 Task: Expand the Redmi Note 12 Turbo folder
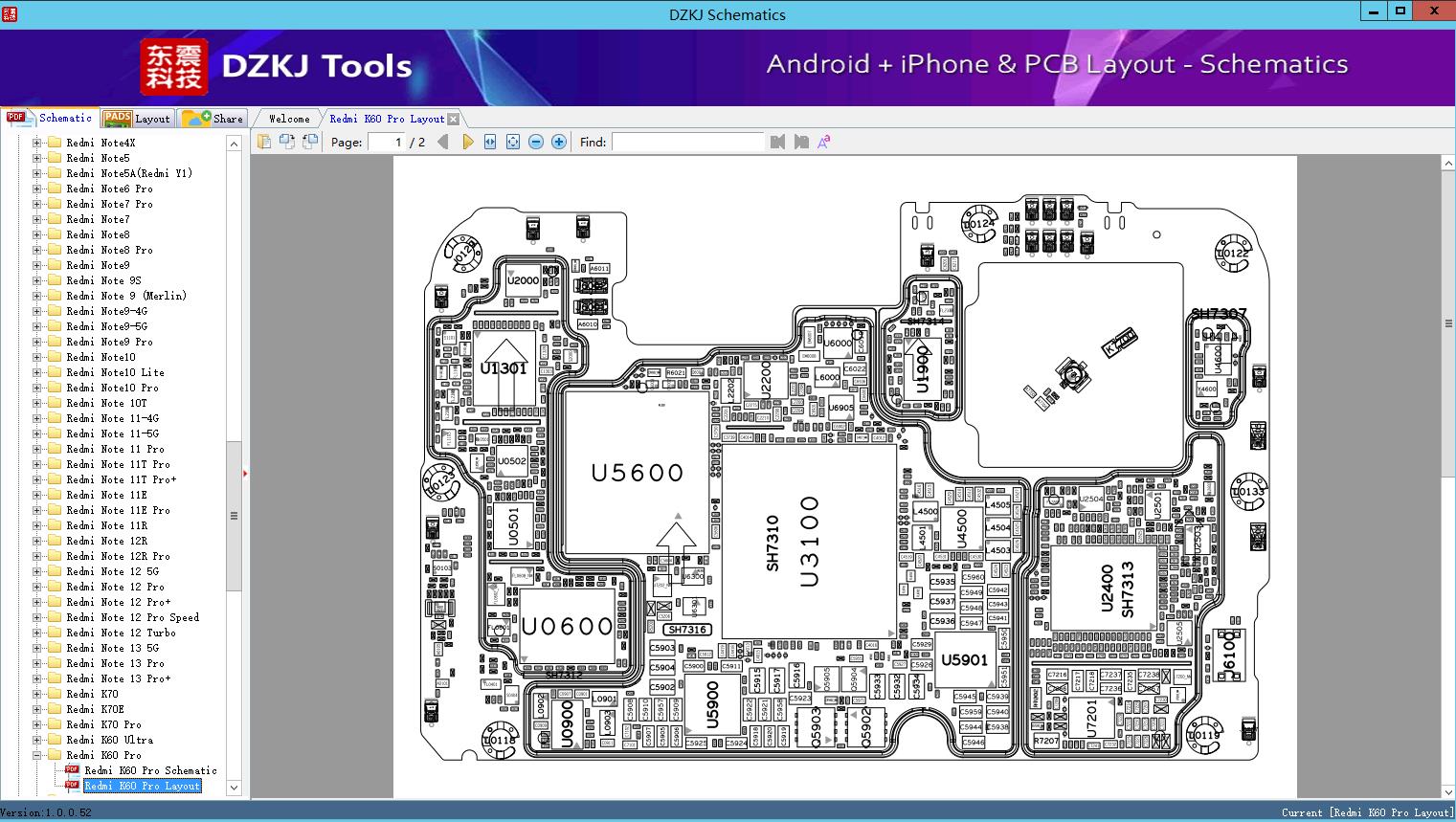pos(37,633)
